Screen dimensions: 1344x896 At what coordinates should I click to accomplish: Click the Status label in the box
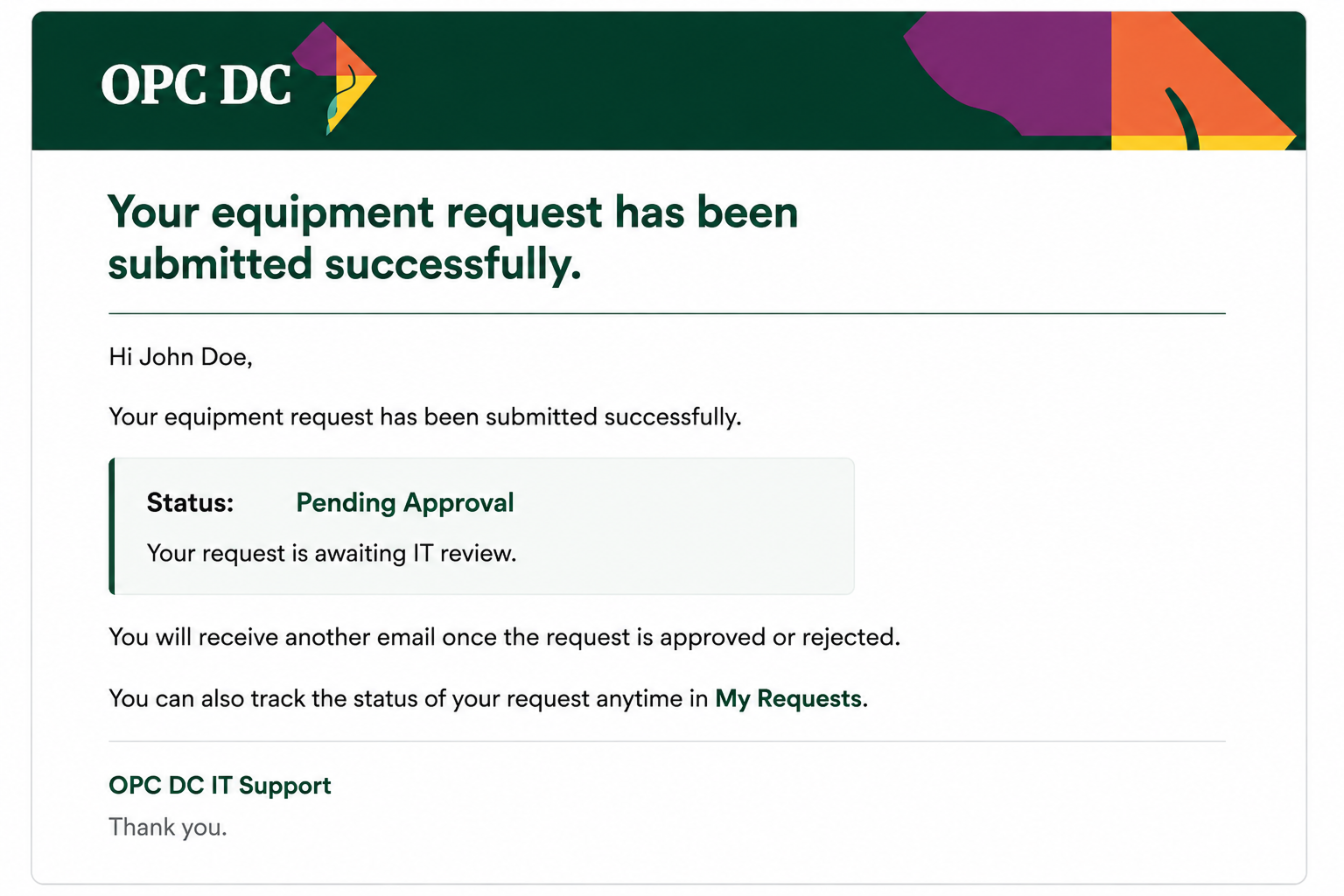click(x=190, y=502)
